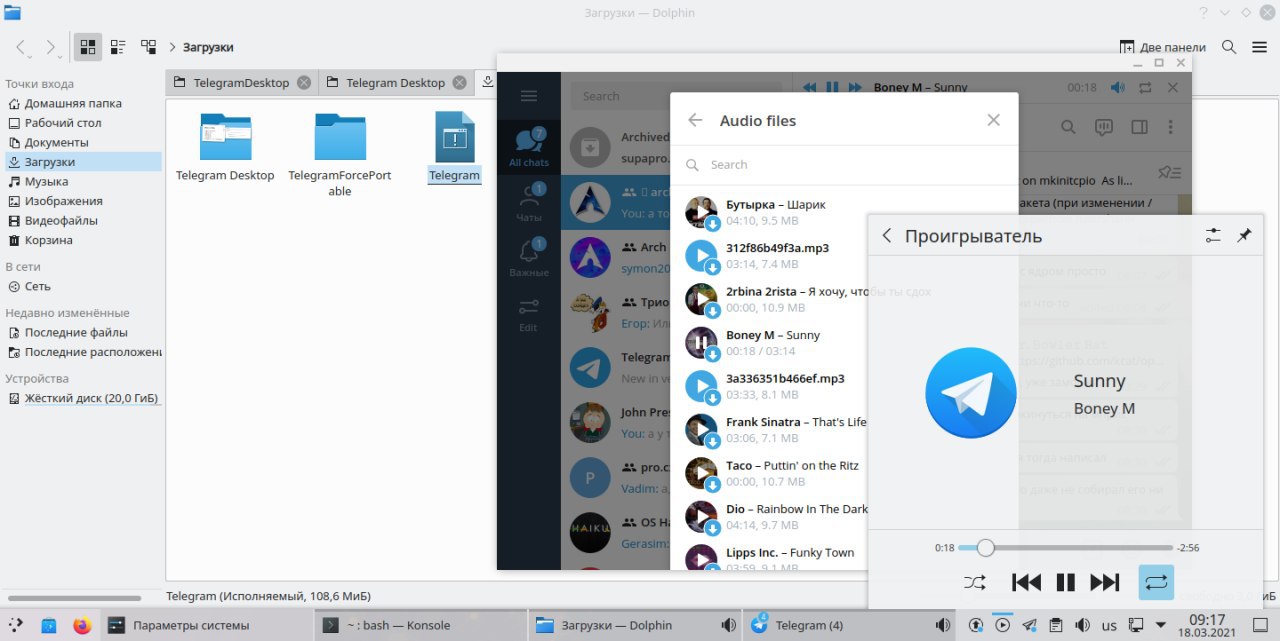
Task: Close the TelegramDesktop tab
Action: click(304, 83)
